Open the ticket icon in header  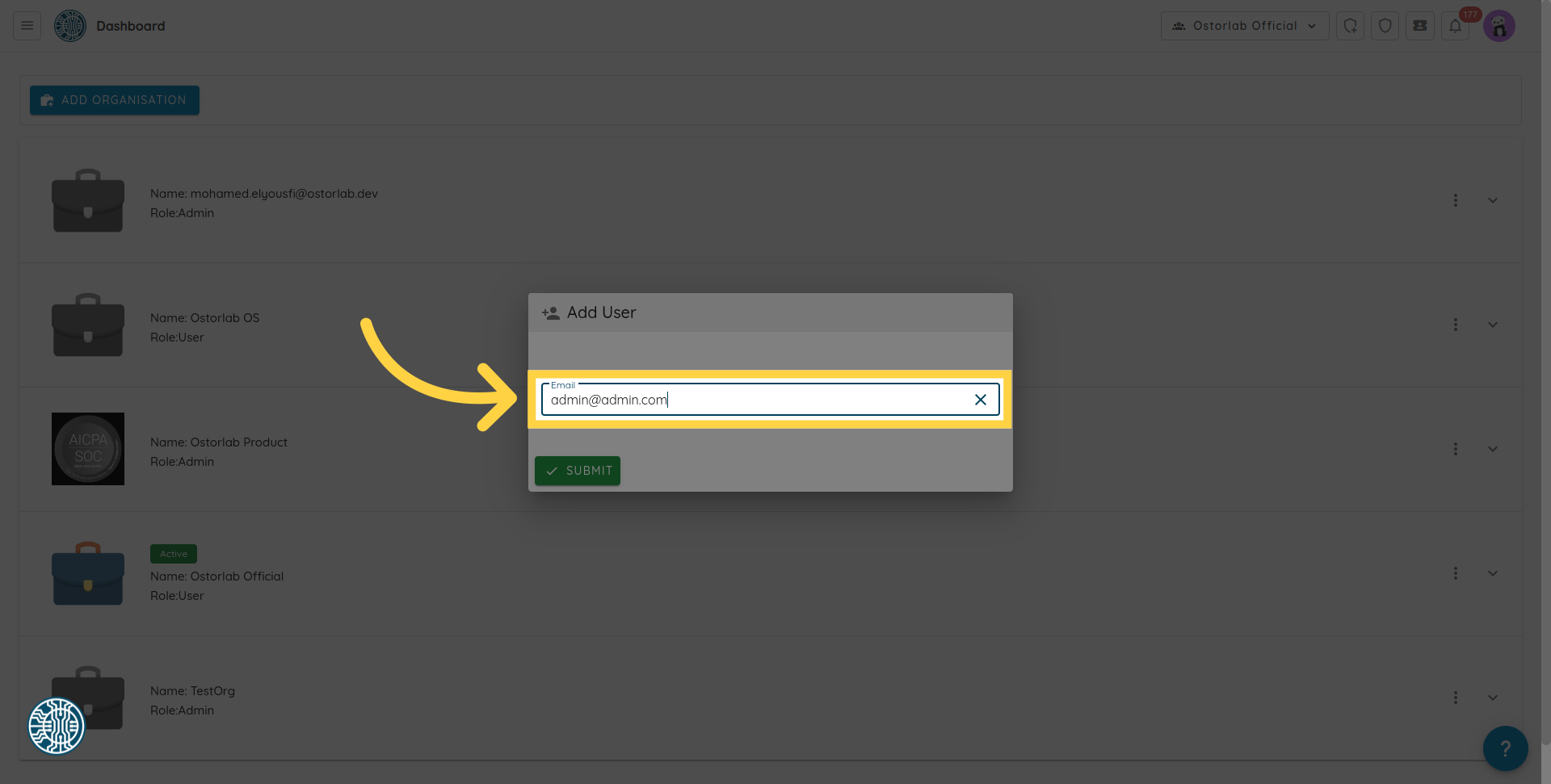pyautogui.click(x=1419, y=26)
